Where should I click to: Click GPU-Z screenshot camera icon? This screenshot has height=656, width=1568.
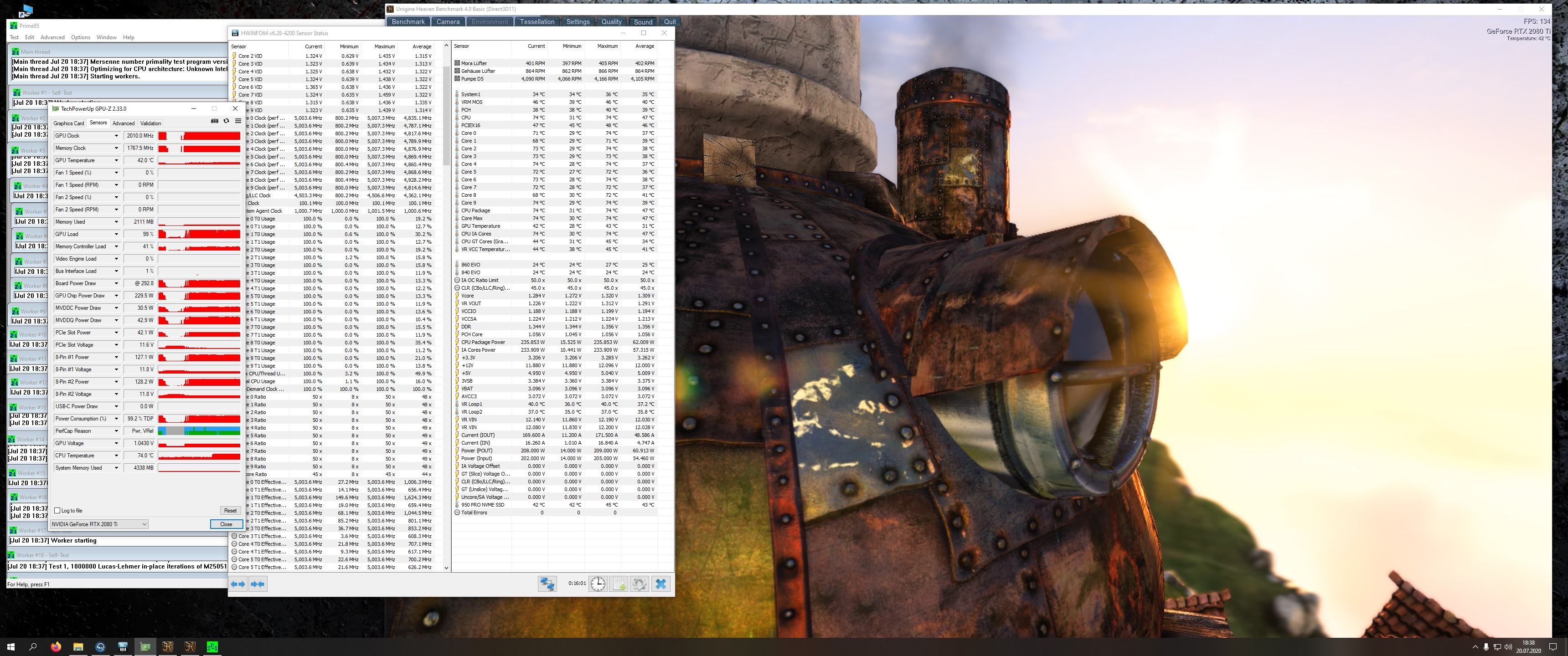pyautogui.click(x=214, y=121)
